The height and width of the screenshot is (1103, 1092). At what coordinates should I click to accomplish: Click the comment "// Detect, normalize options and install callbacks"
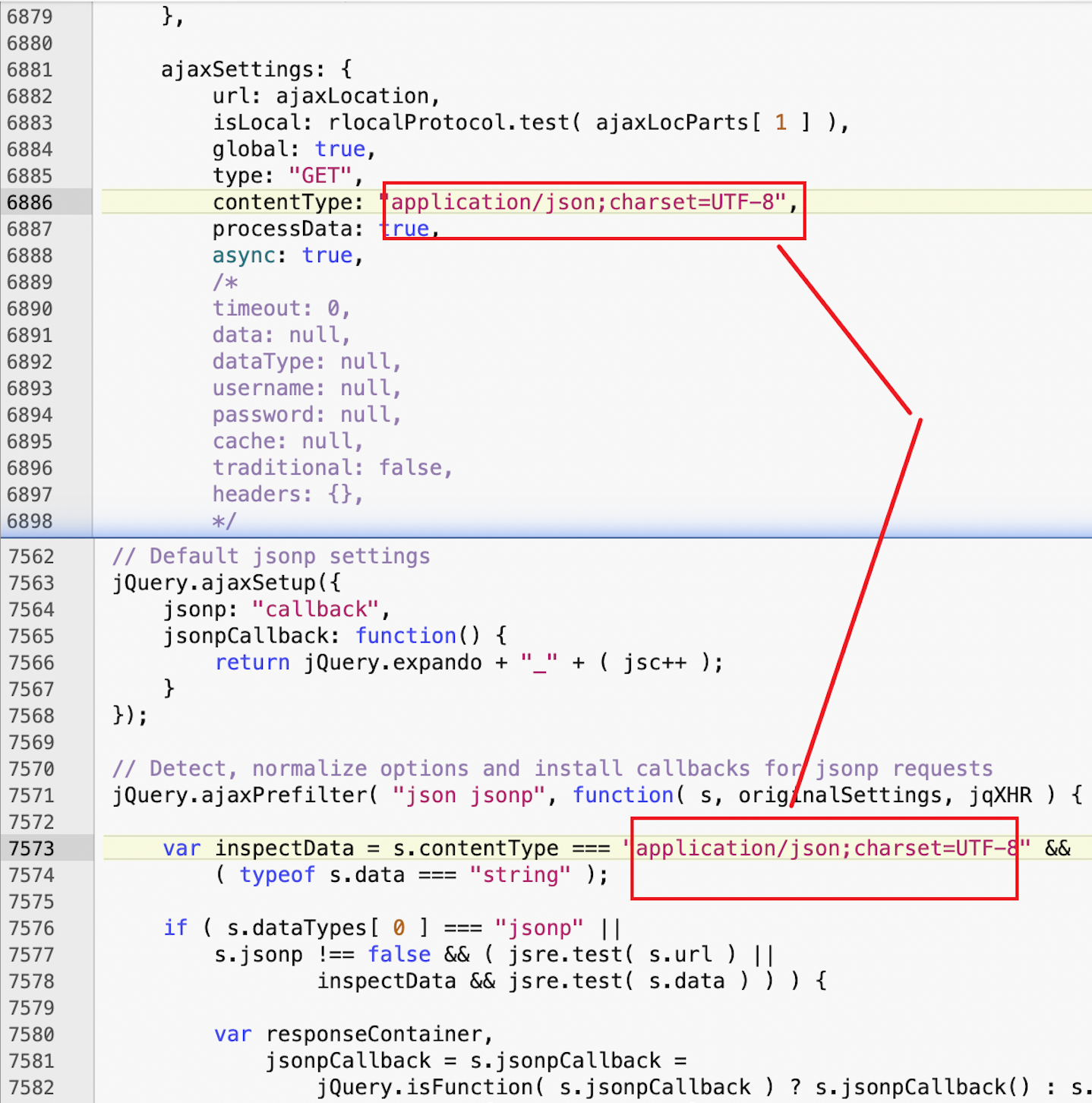point(553,769)
